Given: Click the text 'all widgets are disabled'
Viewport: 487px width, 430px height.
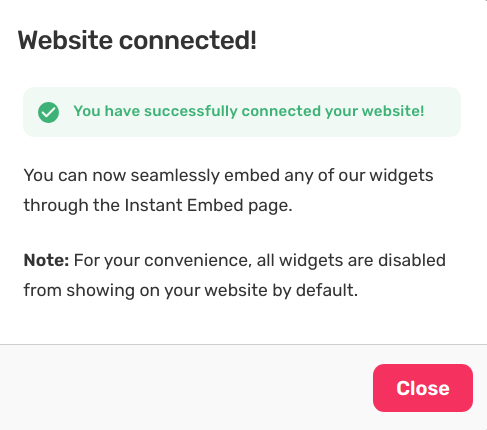Looking at the screenshot, I should [351, 260].
